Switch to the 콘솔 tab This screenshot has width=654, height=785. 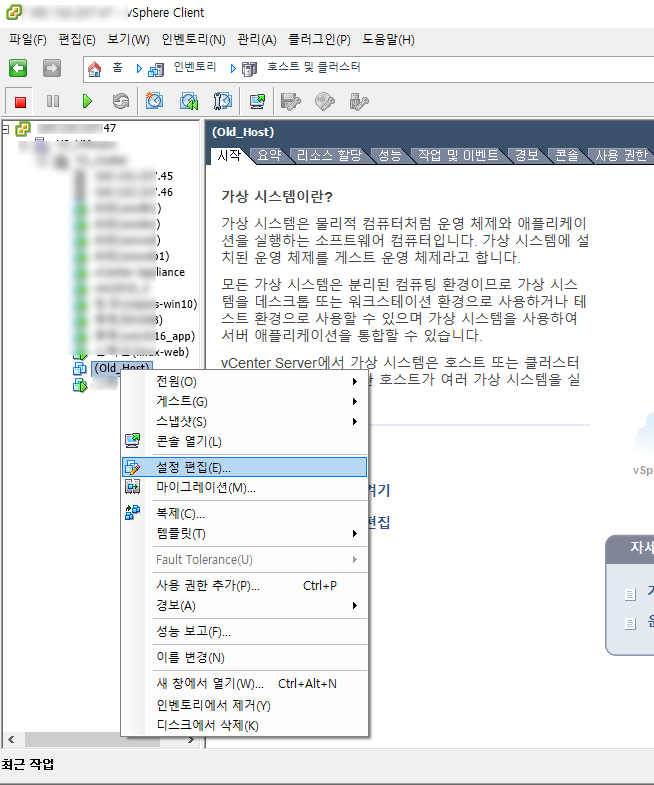pos(567,155)
